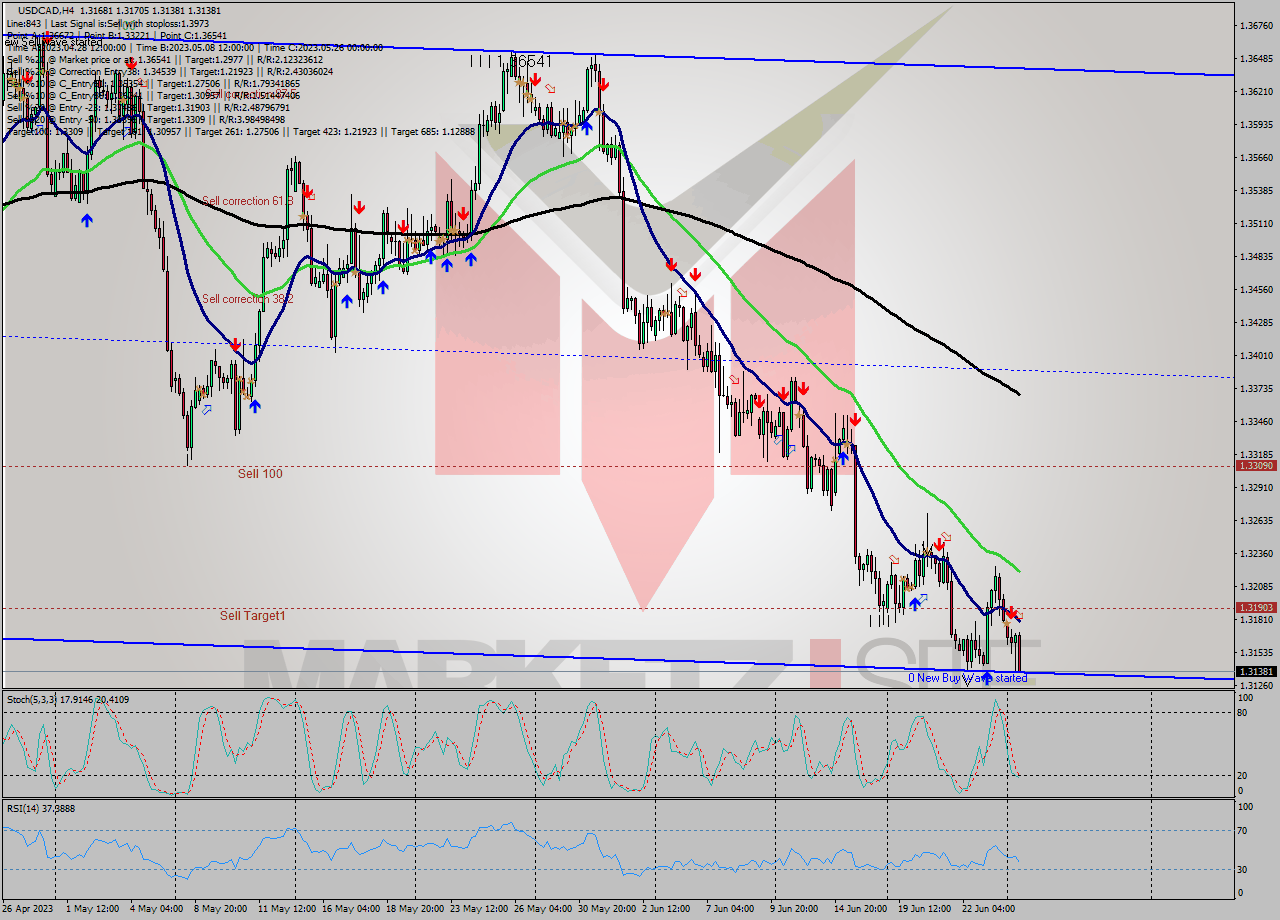Click the '23 May 12:00' date label
Image resolution: width=1280 pixels, height=920 pixels.
479,909
